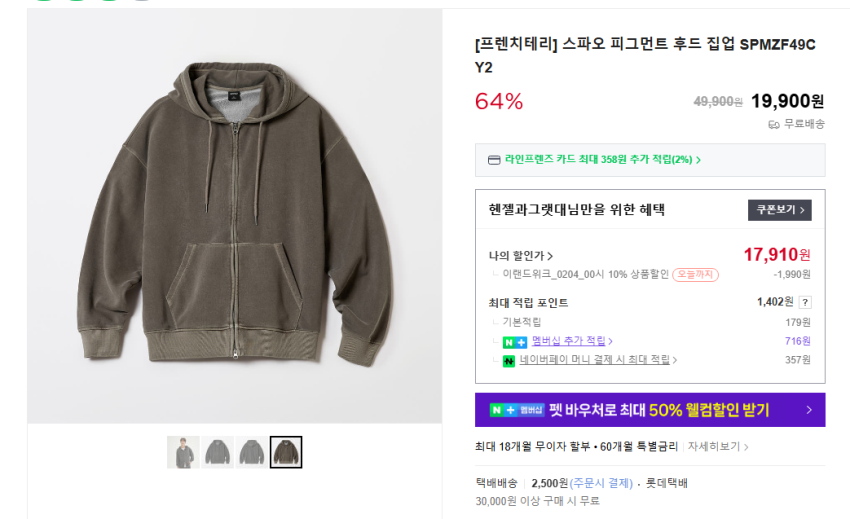Select the brown hoodie thumbnail
The height and width of the screenshot is (519, 850).
click(286, 453)
